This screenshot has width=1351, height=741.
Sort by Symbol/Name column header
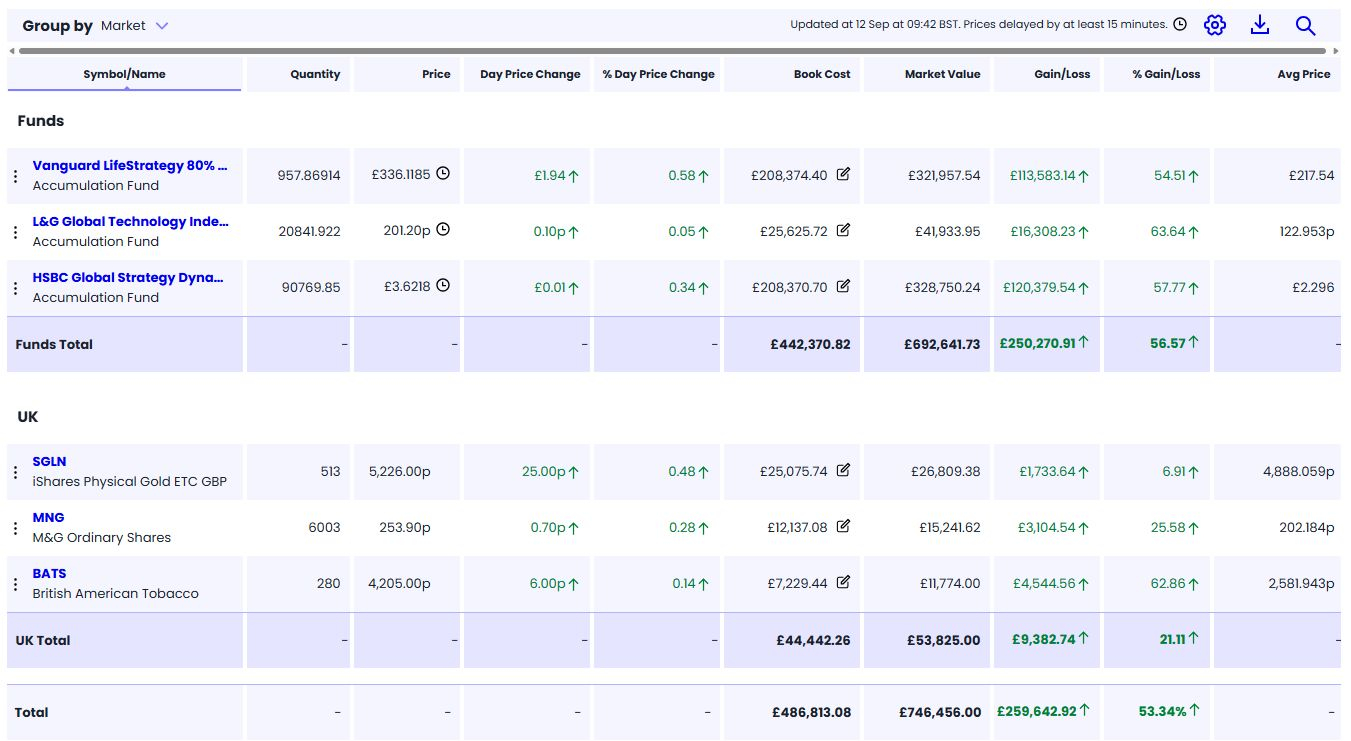(124, 74)
